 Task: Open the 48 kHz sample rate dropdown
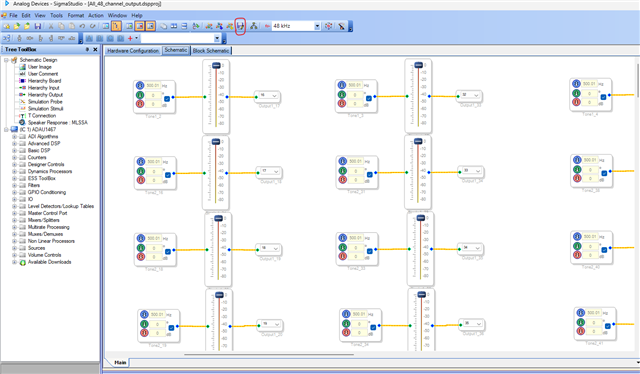(x=317, y=26)
